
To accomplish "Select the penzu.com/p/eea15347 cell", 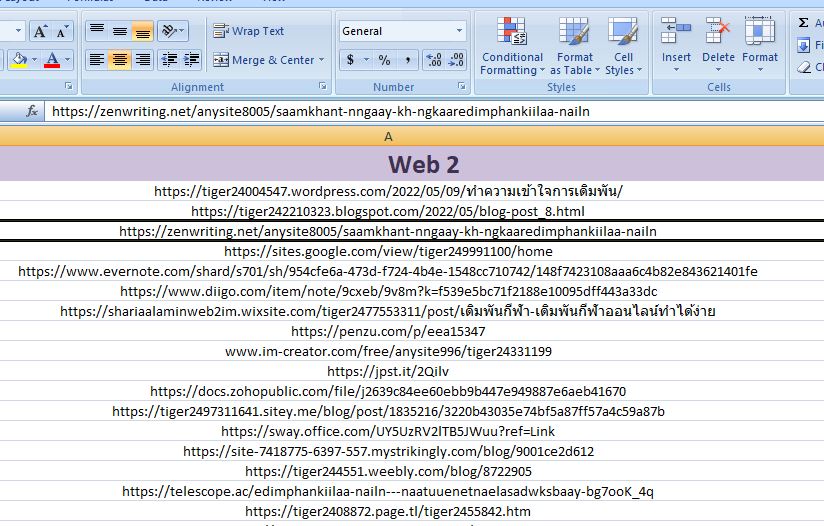I will tap(412, 331).
